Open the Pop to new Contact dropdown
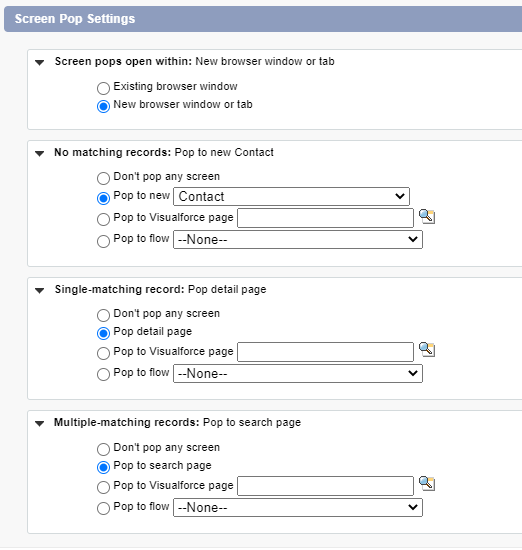 [292, 196]
